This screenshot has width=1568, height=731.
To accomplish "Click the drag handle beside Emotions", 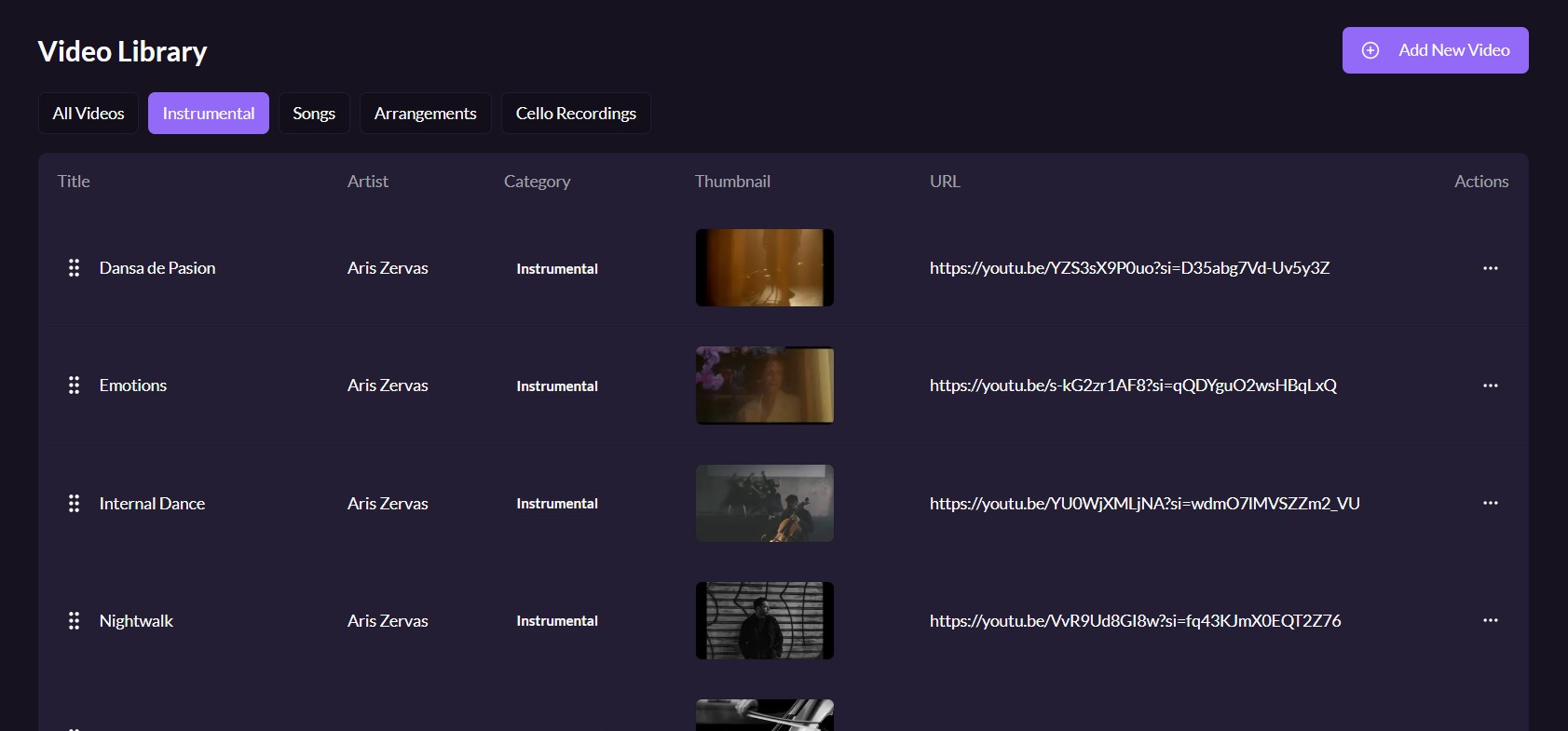I will pos(74,386).
